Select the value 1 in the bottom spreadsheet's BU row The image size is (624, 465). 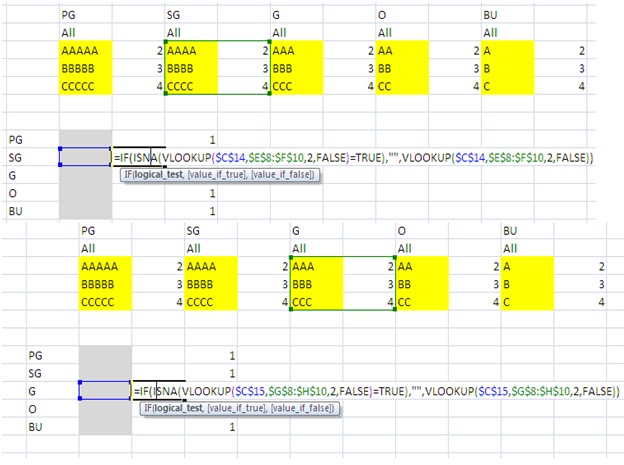pos(232,427)
